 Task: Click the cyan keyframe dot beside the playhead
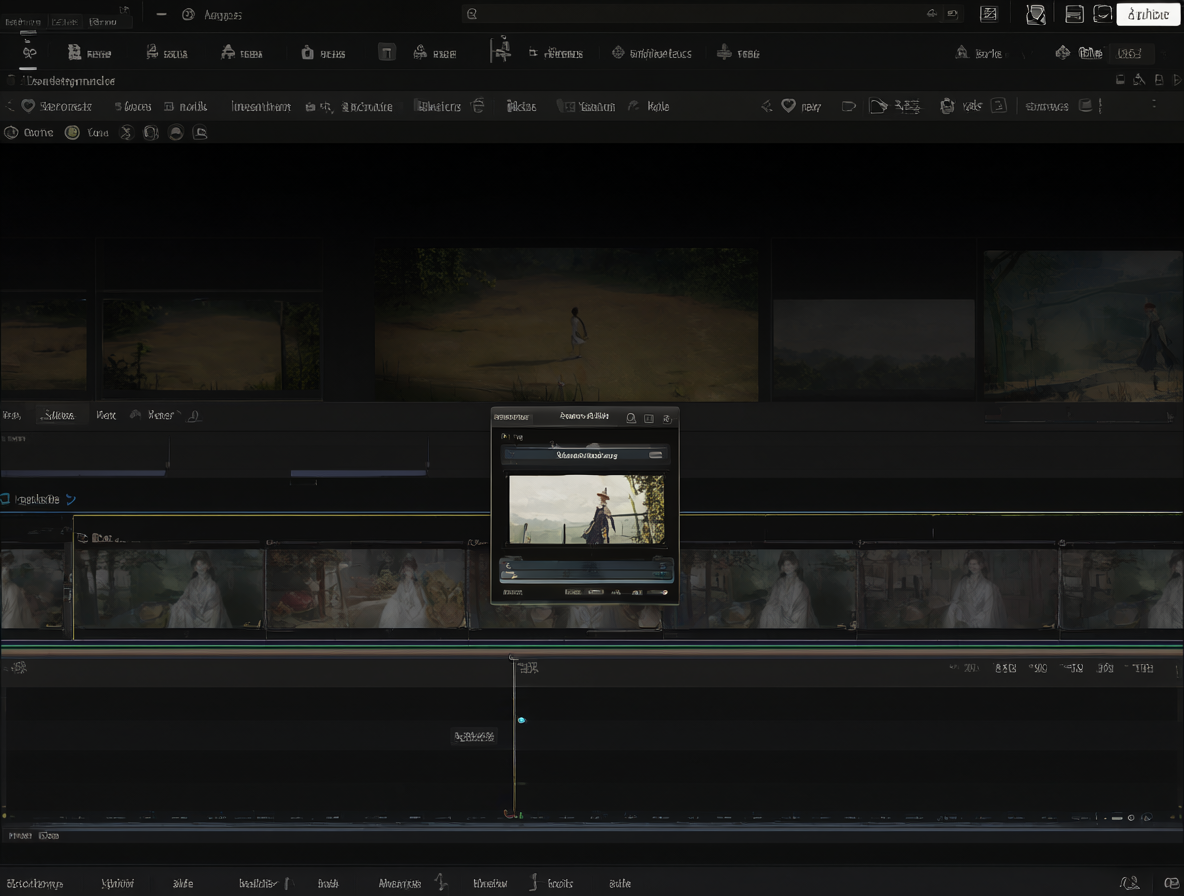pyautogui.click(x=521, y=720)
